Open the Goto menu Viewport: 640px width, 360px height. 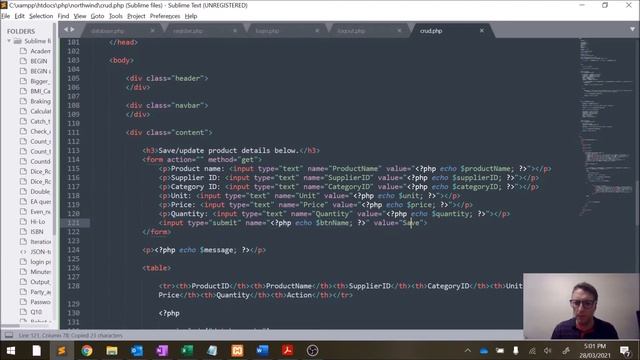tap(97, 16)
